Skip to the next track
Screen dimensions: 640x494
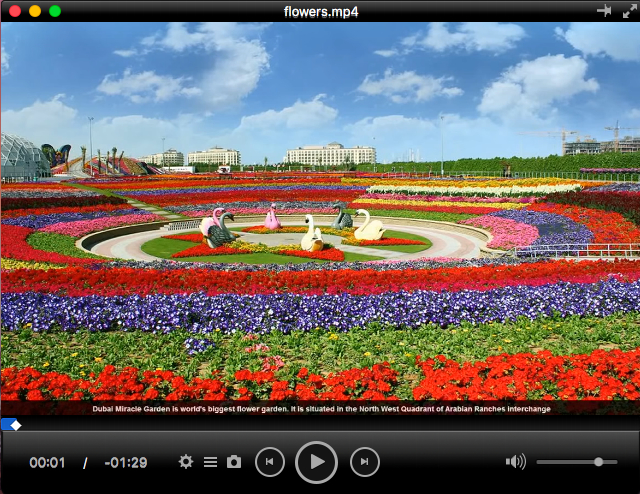pos(365,462)
